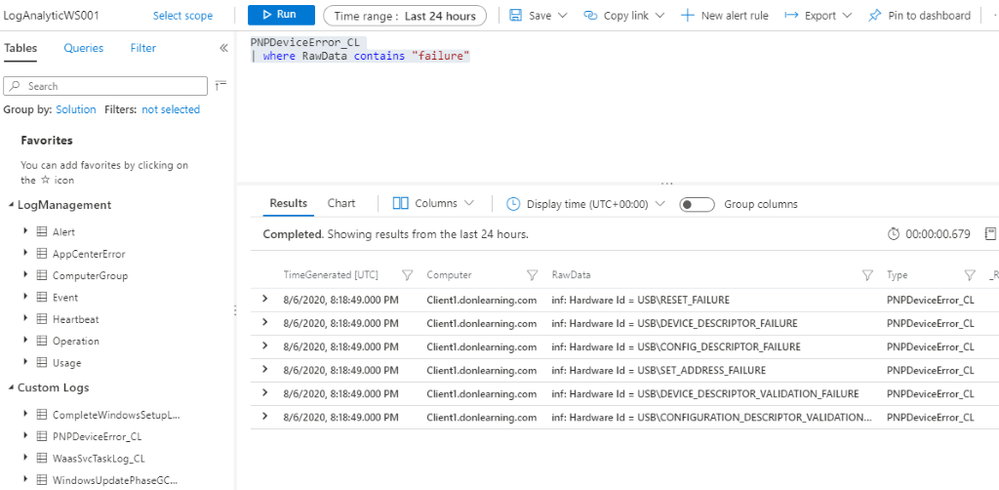
Task: Click the New alert rule plus icon
Action: click(x=687, y=15)
